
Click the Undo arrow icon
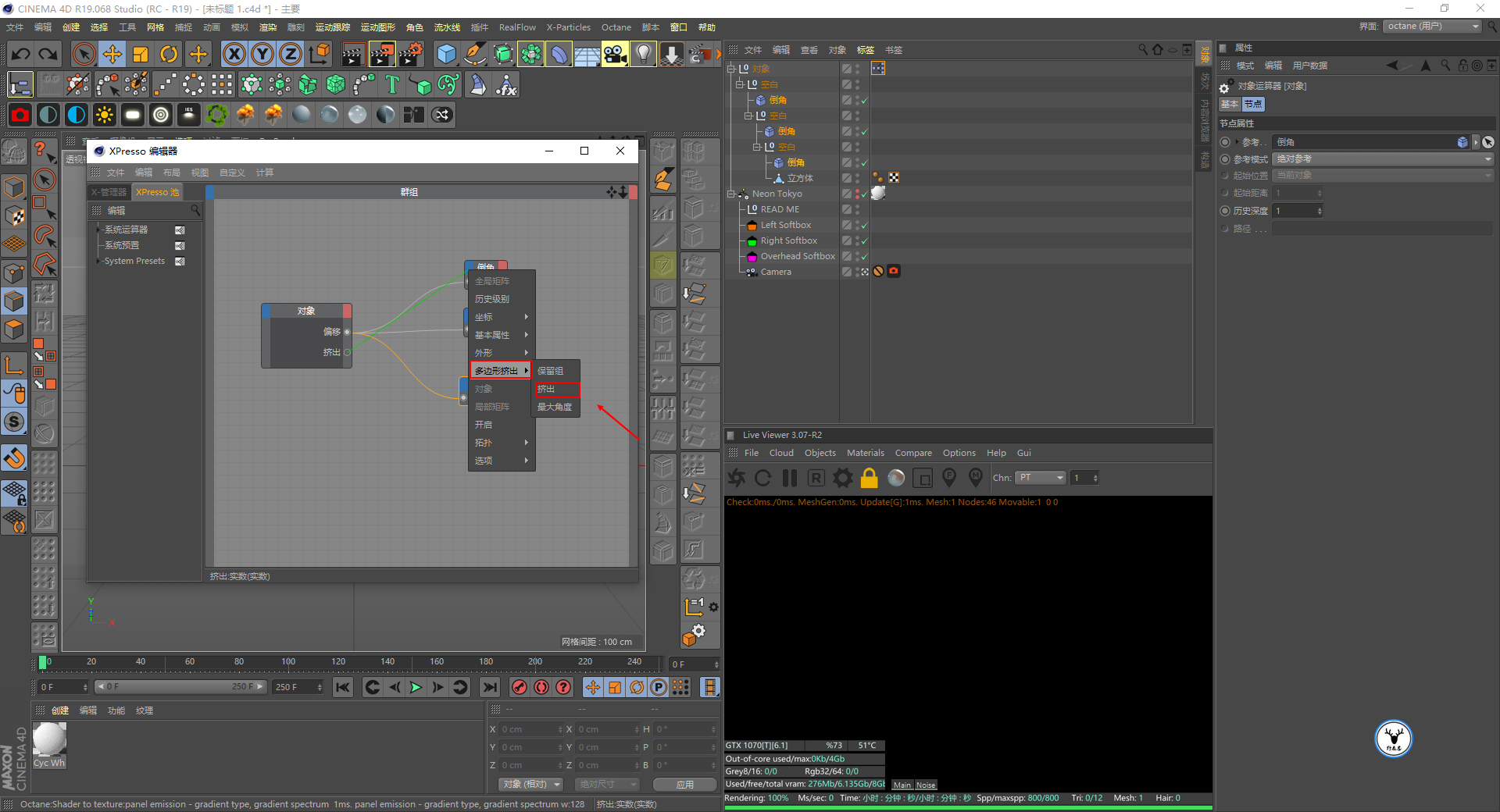click(21, 54)
